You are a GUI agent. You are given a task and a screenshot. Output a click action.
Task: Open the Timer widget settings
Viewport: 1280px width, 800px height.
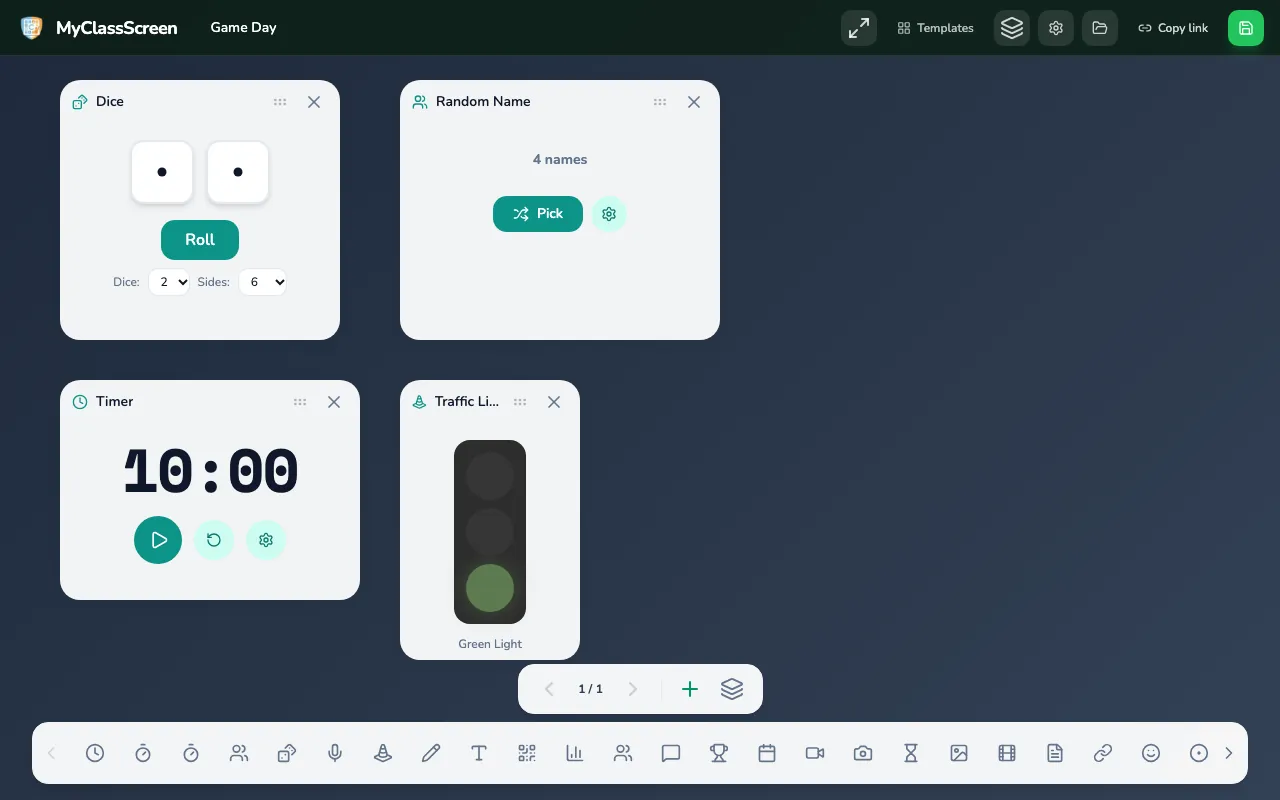(266, 540)
